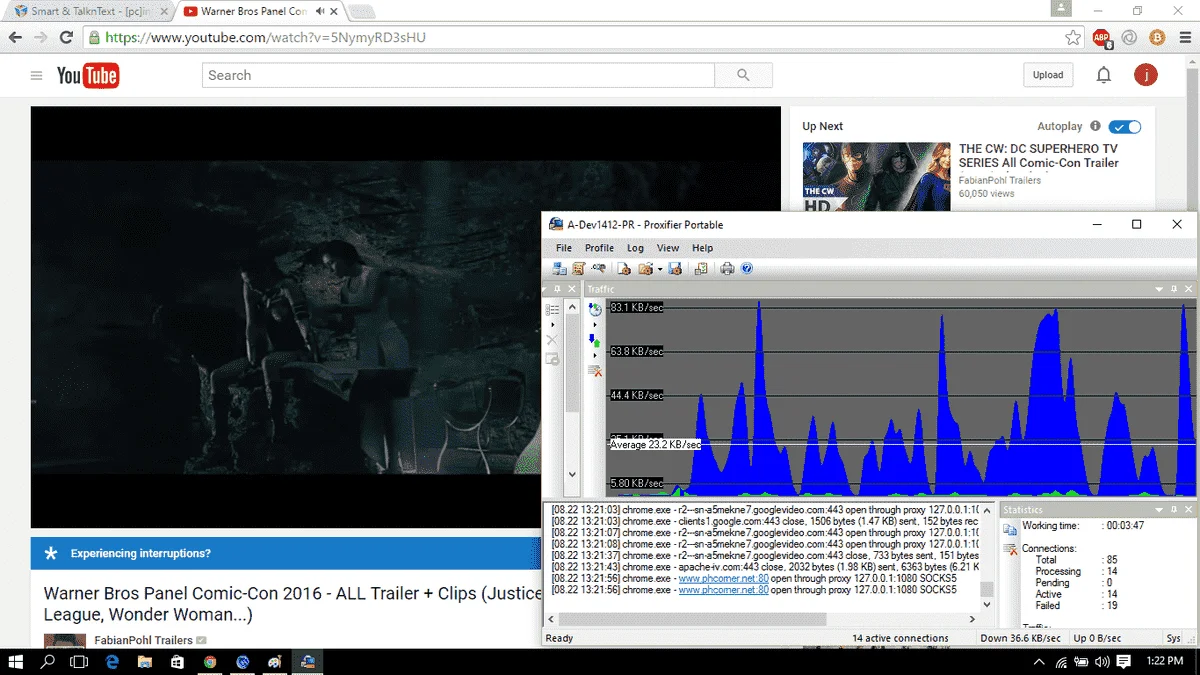Mute the Warner Bros tab audio icon
Image resolution: width=1200 pixels, height=675 pixels.
(x=320, y=11)
